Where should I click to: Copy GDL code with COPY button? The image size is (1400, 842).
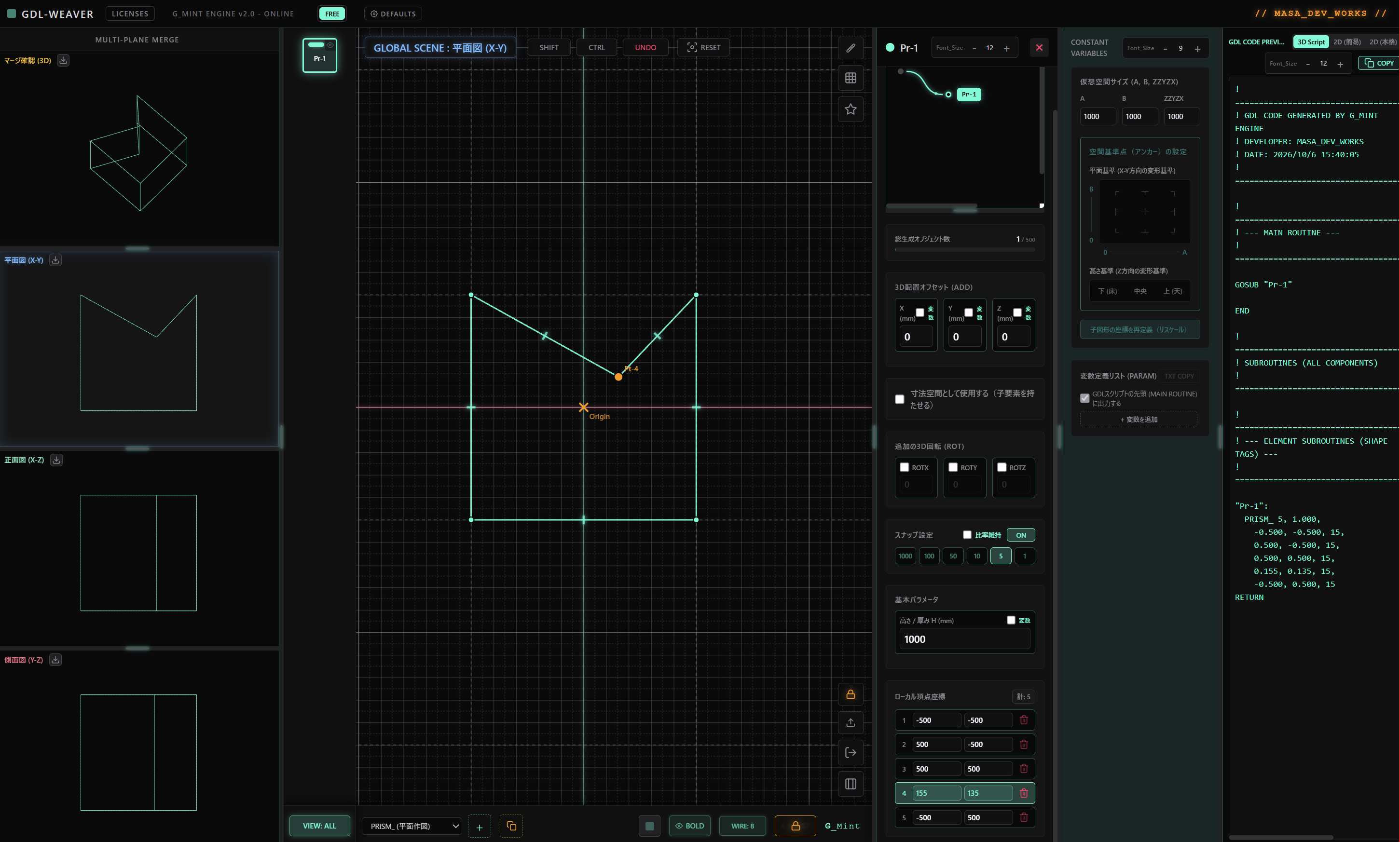pos(1379,63)
